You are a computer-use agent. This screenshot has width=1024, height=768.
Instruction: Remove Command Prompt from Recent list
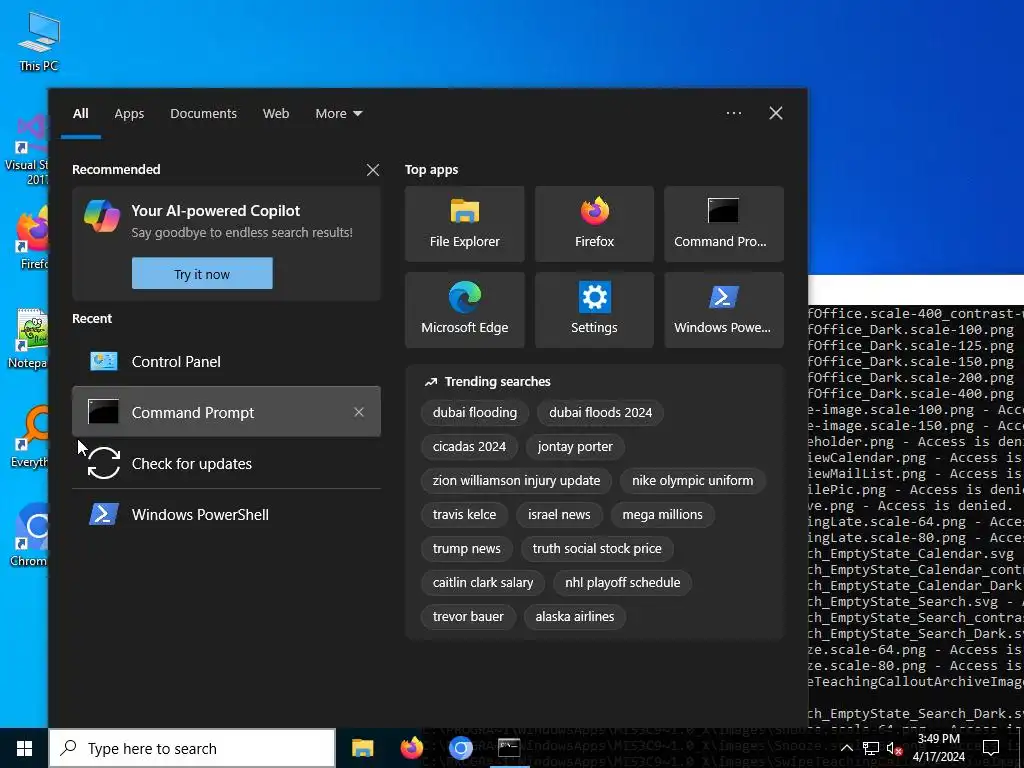click(x=359, y=412)
